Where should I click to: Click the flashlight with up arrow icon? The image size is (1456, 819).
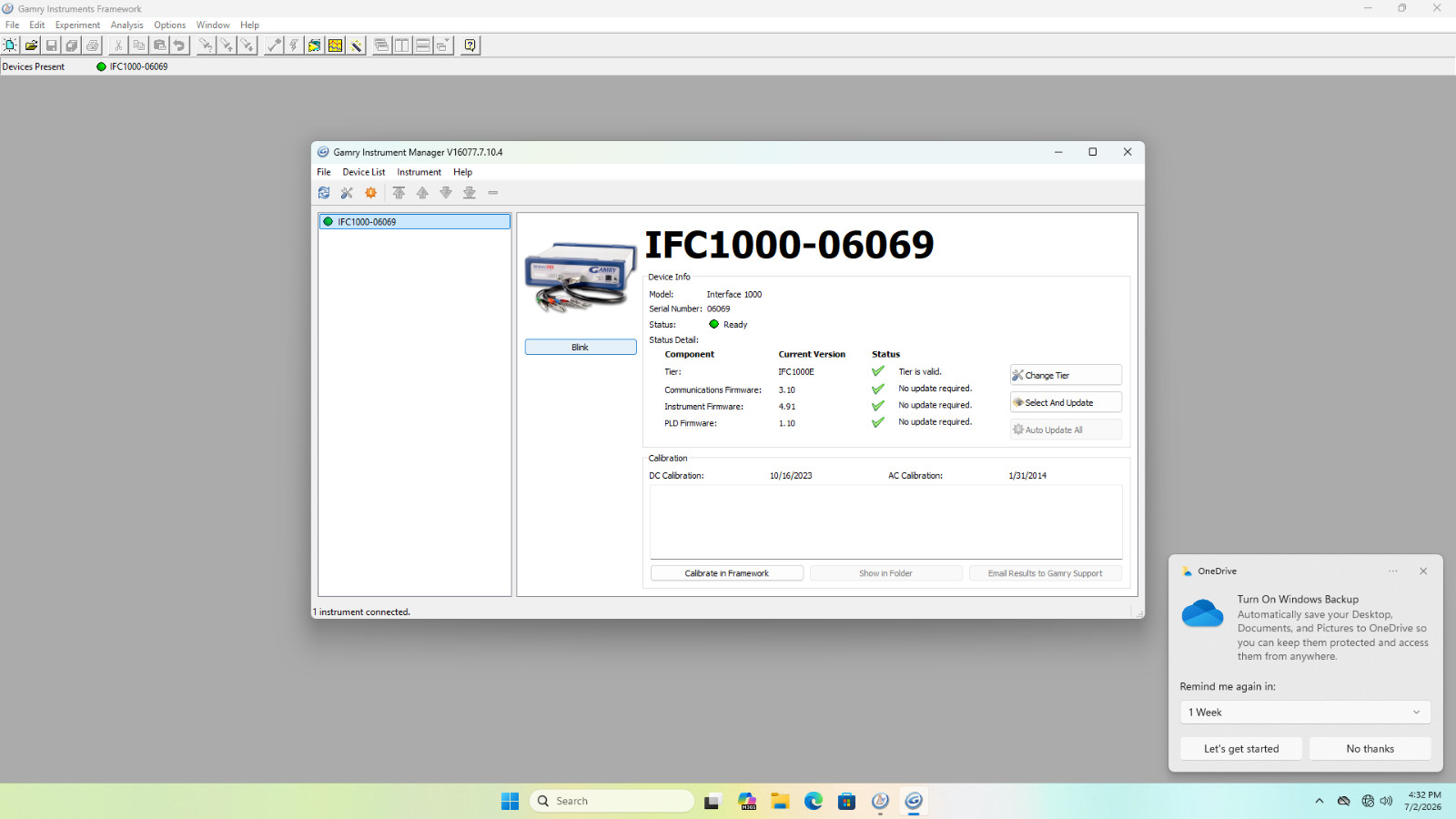(227, 45)
